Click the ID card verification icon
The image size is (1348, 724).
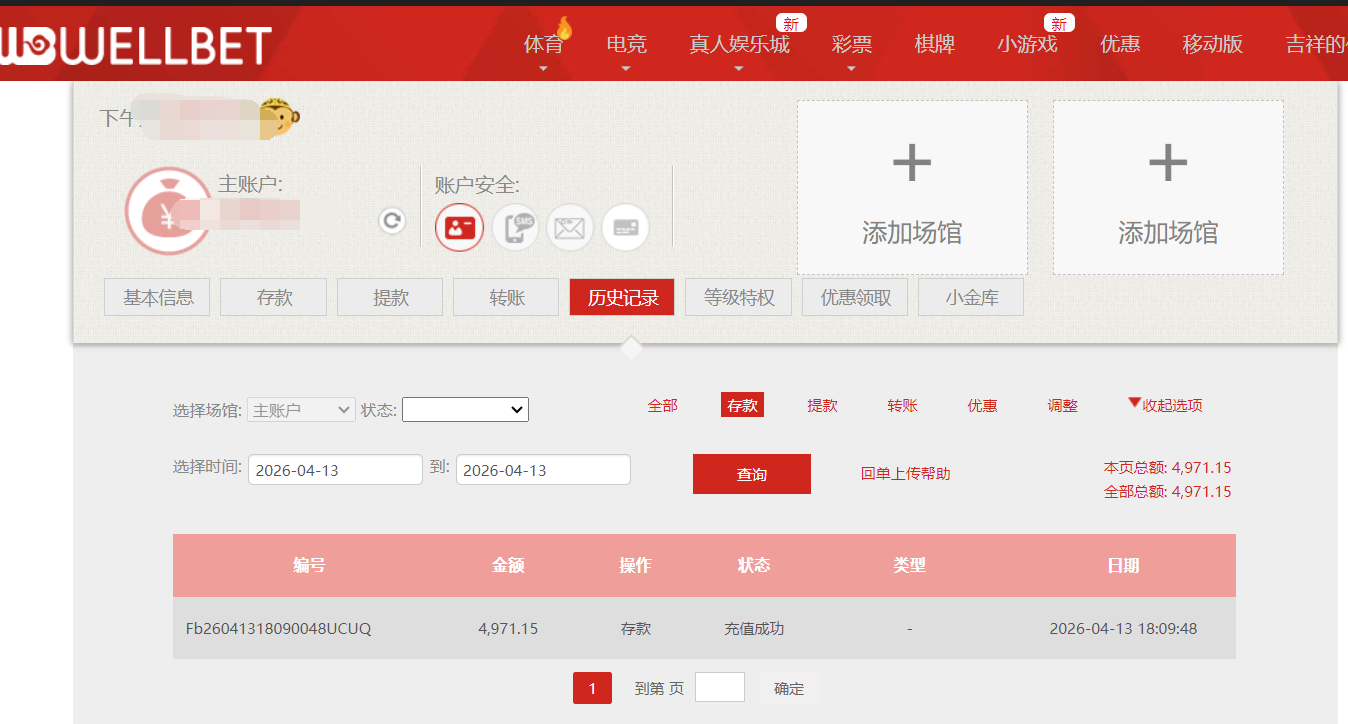[459, 227]
